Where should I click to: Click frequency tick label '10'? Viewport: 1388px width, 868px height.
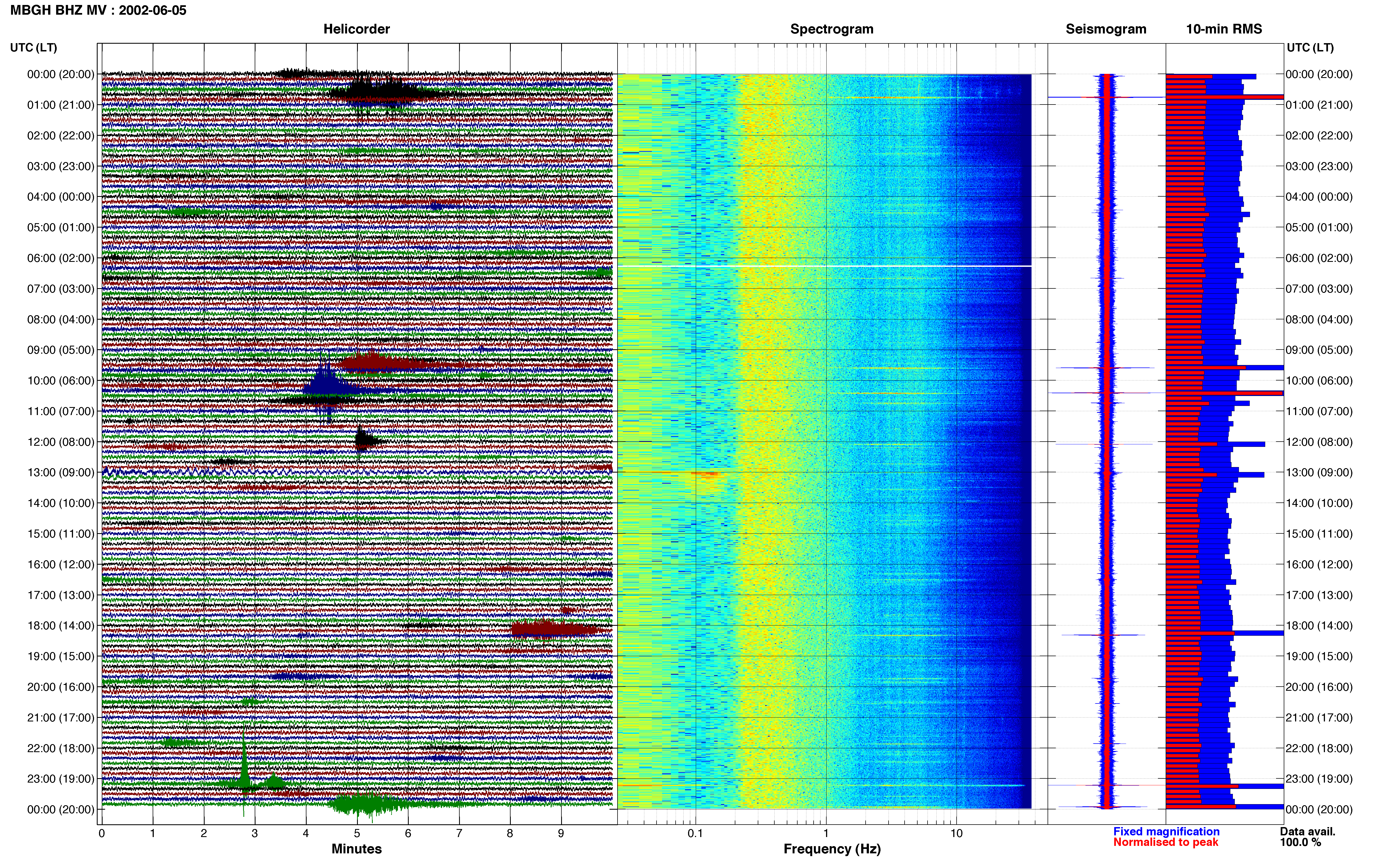pos(956,833)
